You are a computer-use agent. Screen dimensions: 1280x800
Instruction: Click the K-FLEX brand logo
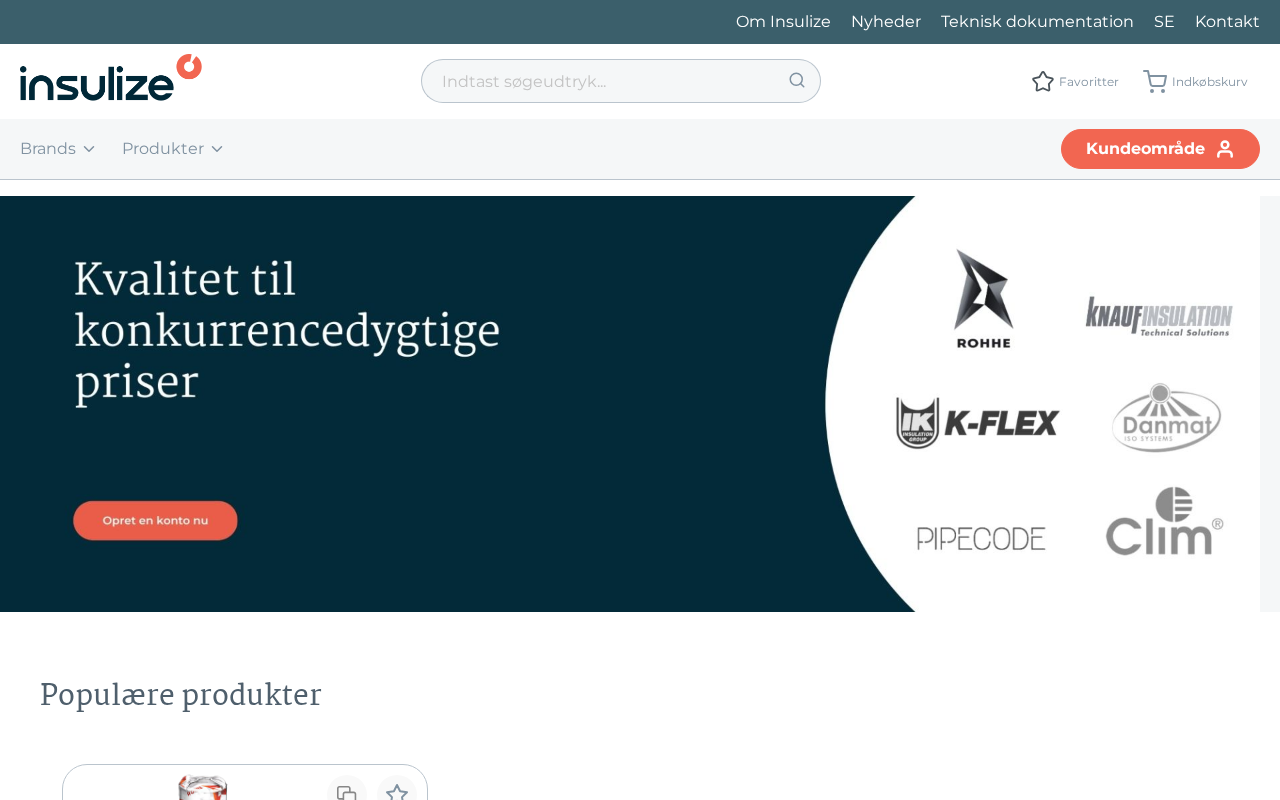click(x=977, y=423)
